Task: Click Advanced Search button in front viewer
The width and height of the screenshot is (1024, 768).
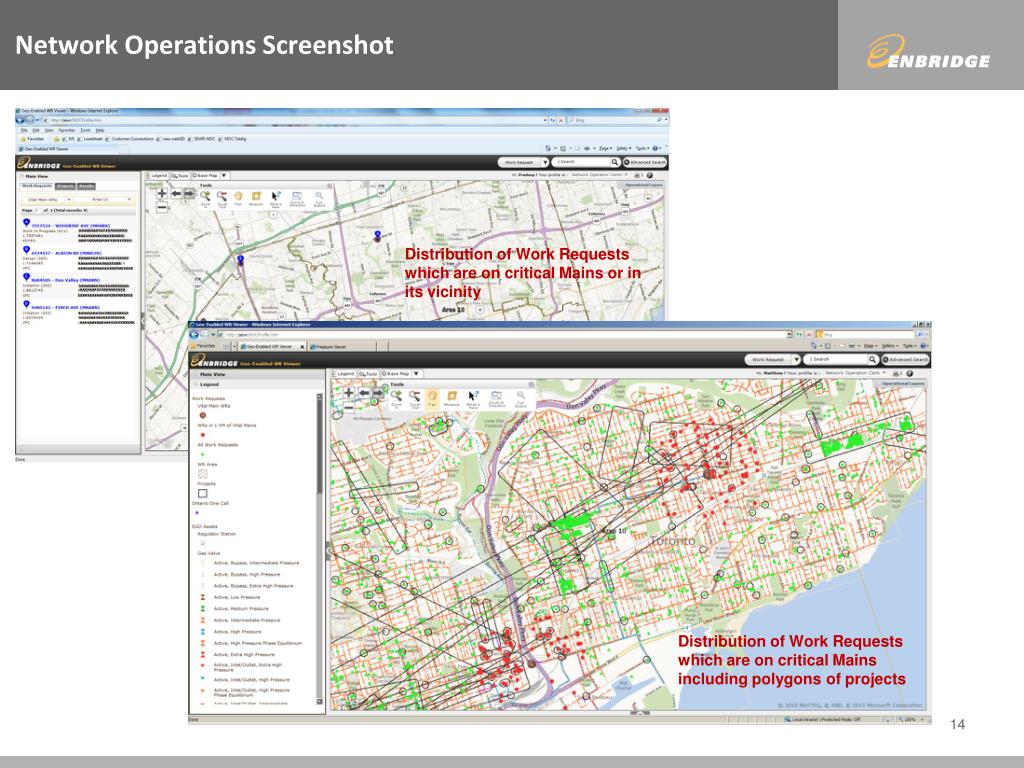Action: (906, 359)
